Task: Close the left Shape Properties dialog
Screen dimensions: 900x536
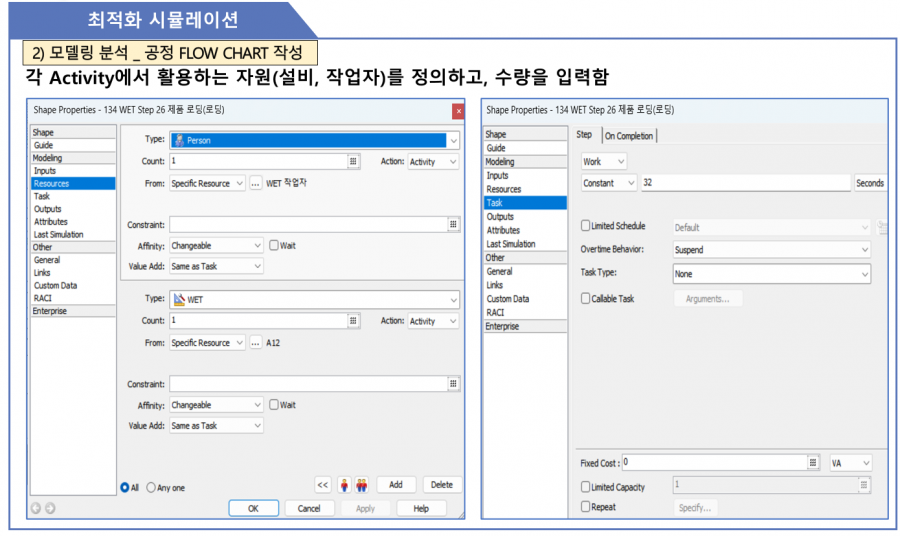Action: point(458,110)
